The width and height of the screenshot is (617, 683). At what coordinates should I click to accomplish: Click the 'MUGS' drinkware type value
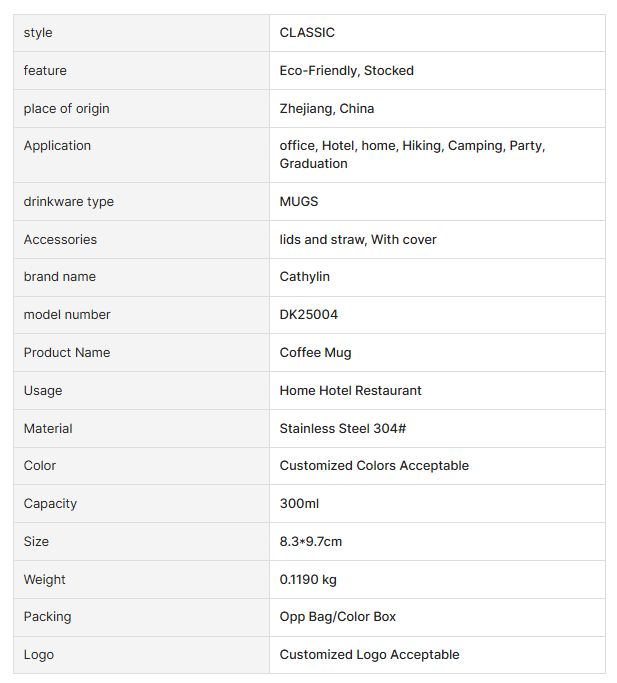click(x=299, y=202)
